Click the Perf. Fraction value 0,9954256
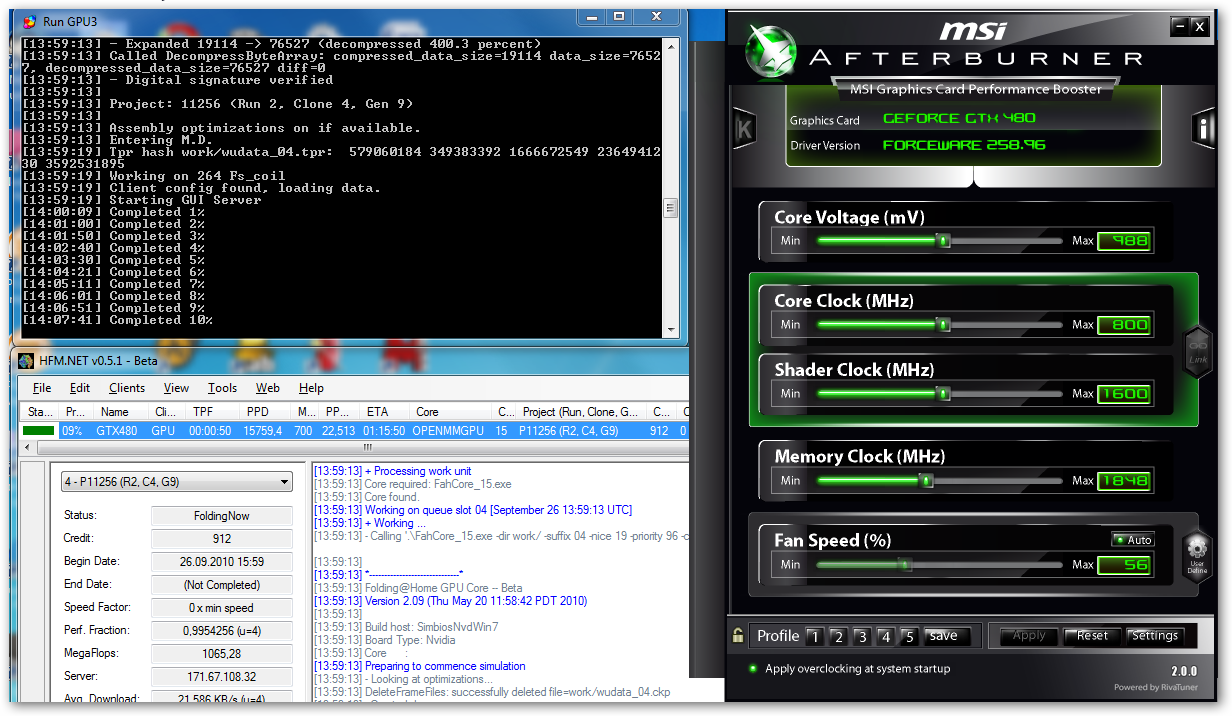This screenshot has height=716, width=1232. [222, 631]
